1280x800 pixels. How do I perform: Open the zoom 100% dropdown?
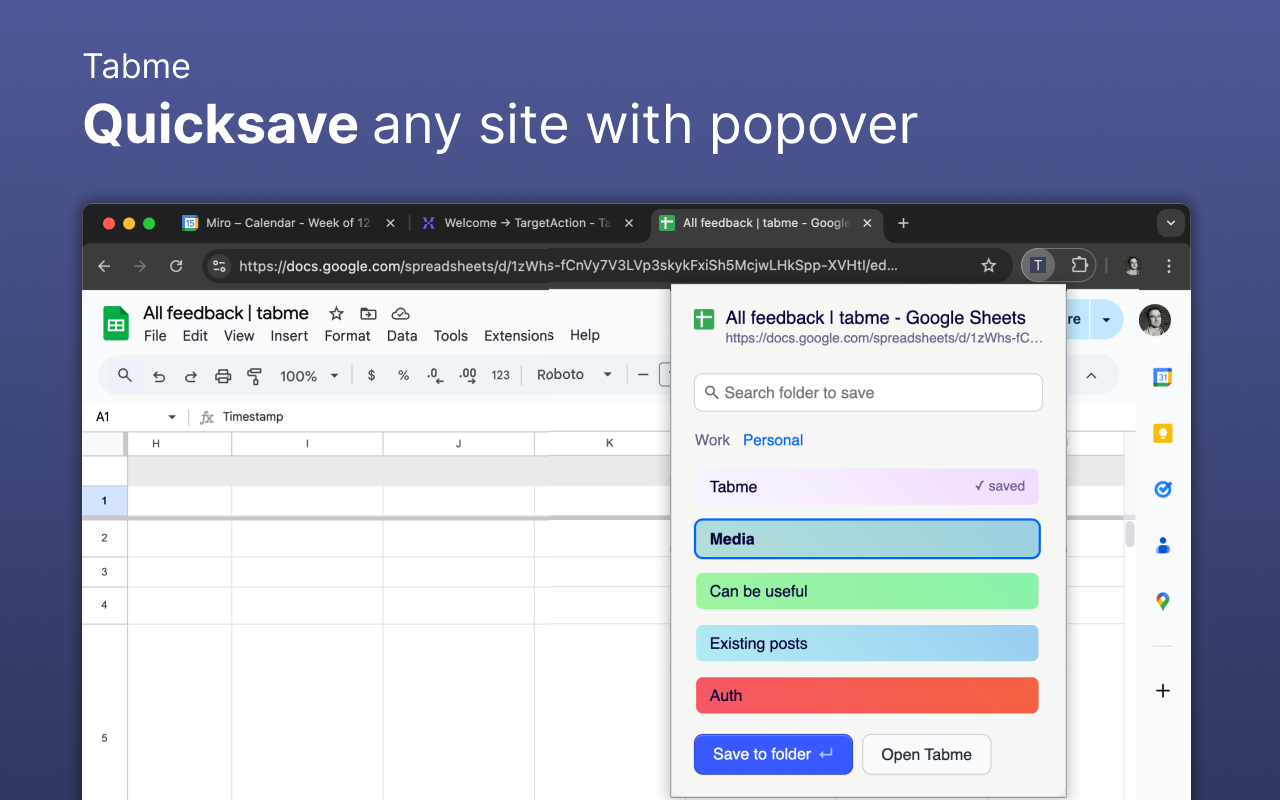point(310,376)
